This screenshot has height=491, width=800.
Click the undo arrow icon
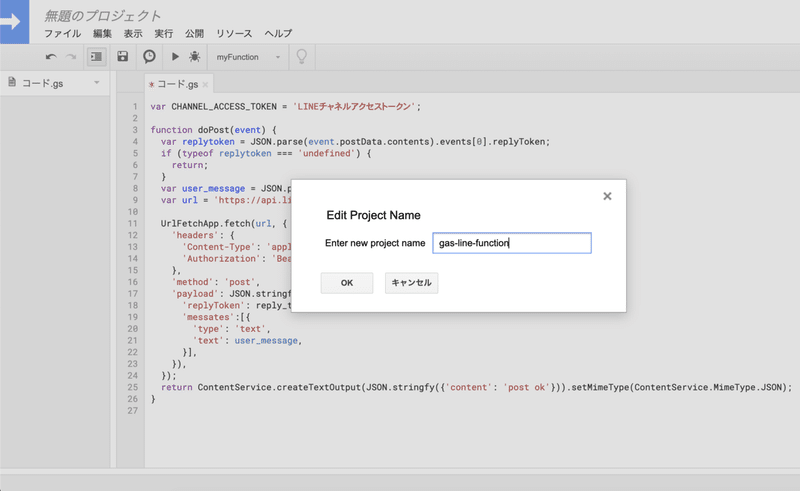point(51,57)
